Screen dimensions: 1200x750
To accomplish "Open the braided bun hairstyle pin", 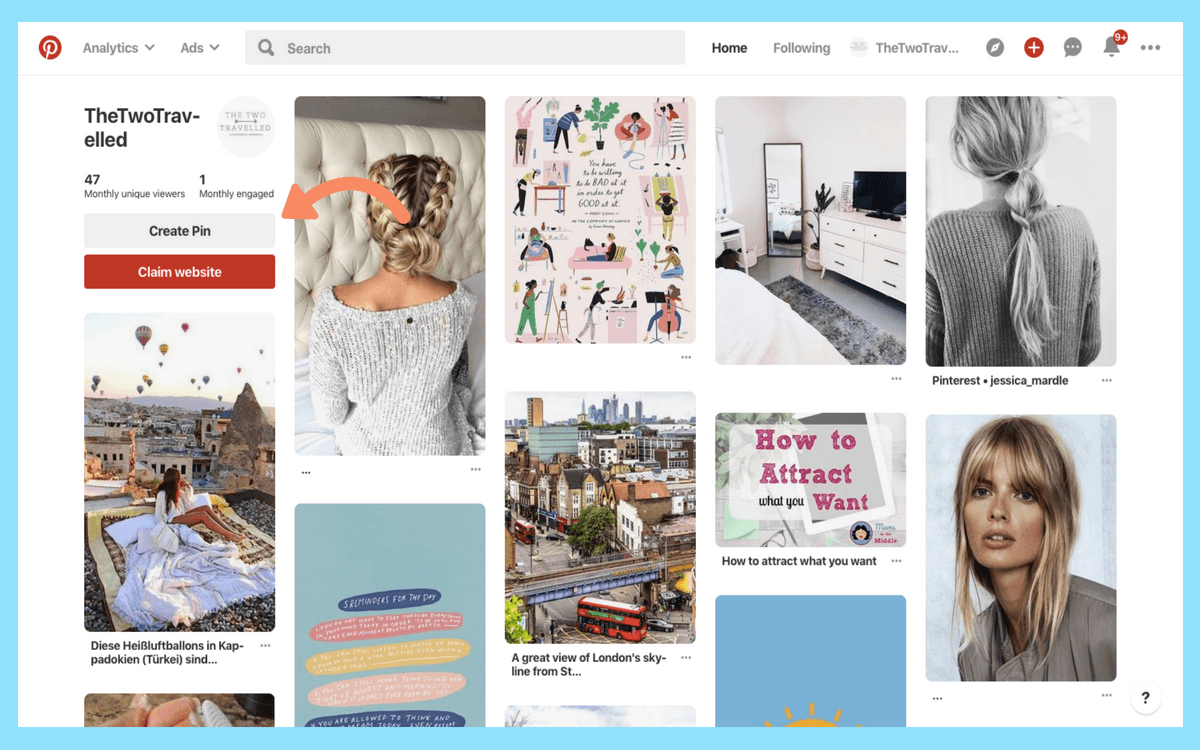I will (x=390, y=276).
